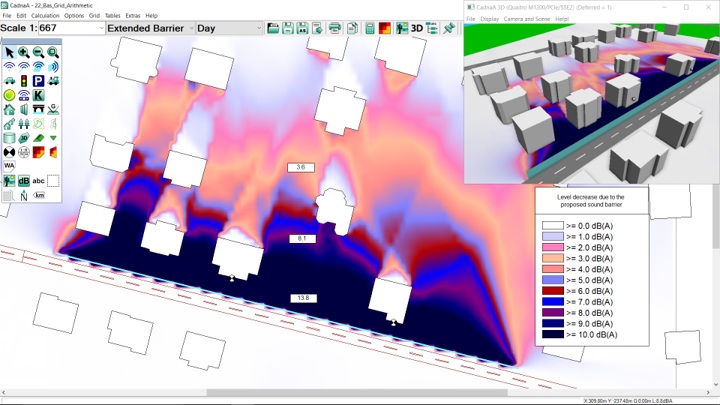This screenshot has height=405, width=720.
Task: Choose the traffic light source tool
Action: pos(24,81)
